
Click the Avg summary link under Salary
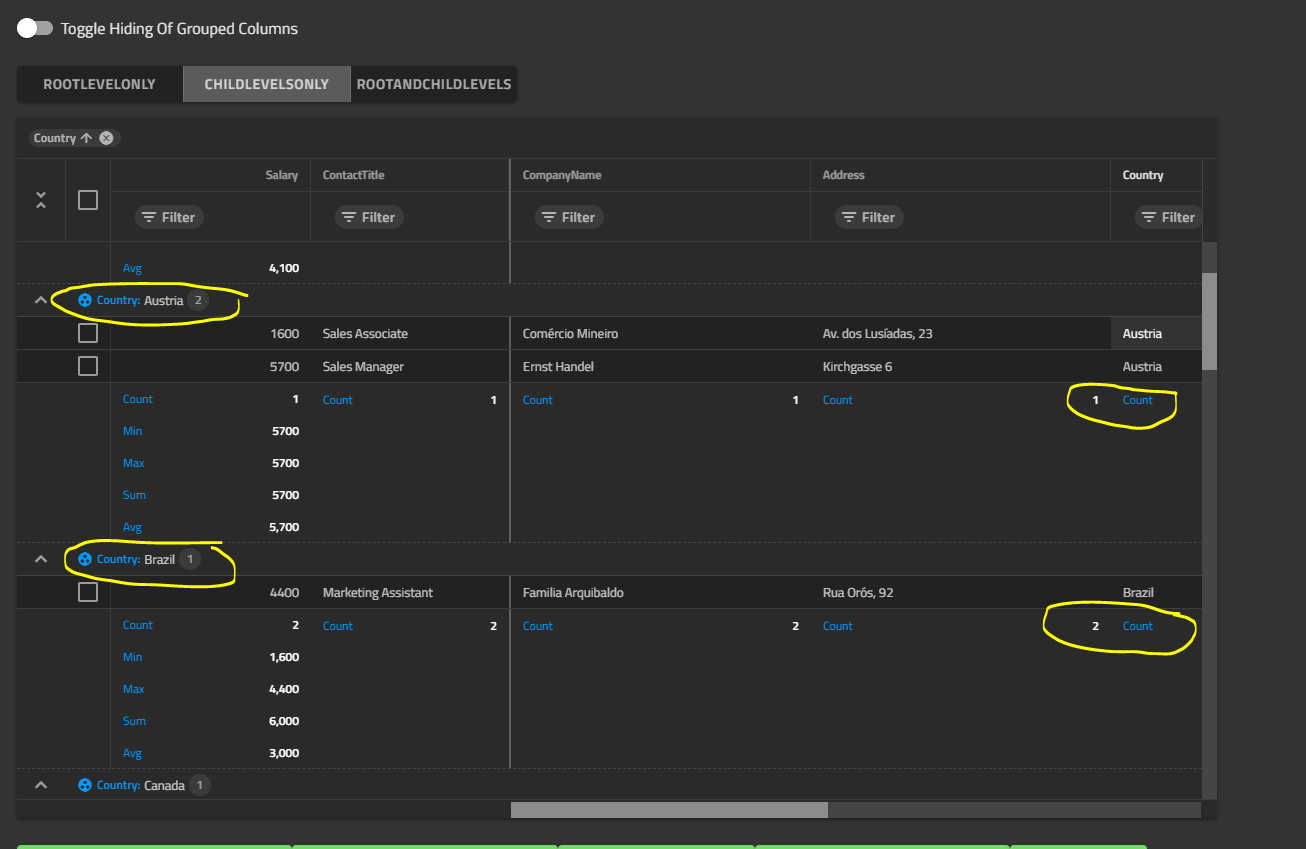click(x=132, y=267)
